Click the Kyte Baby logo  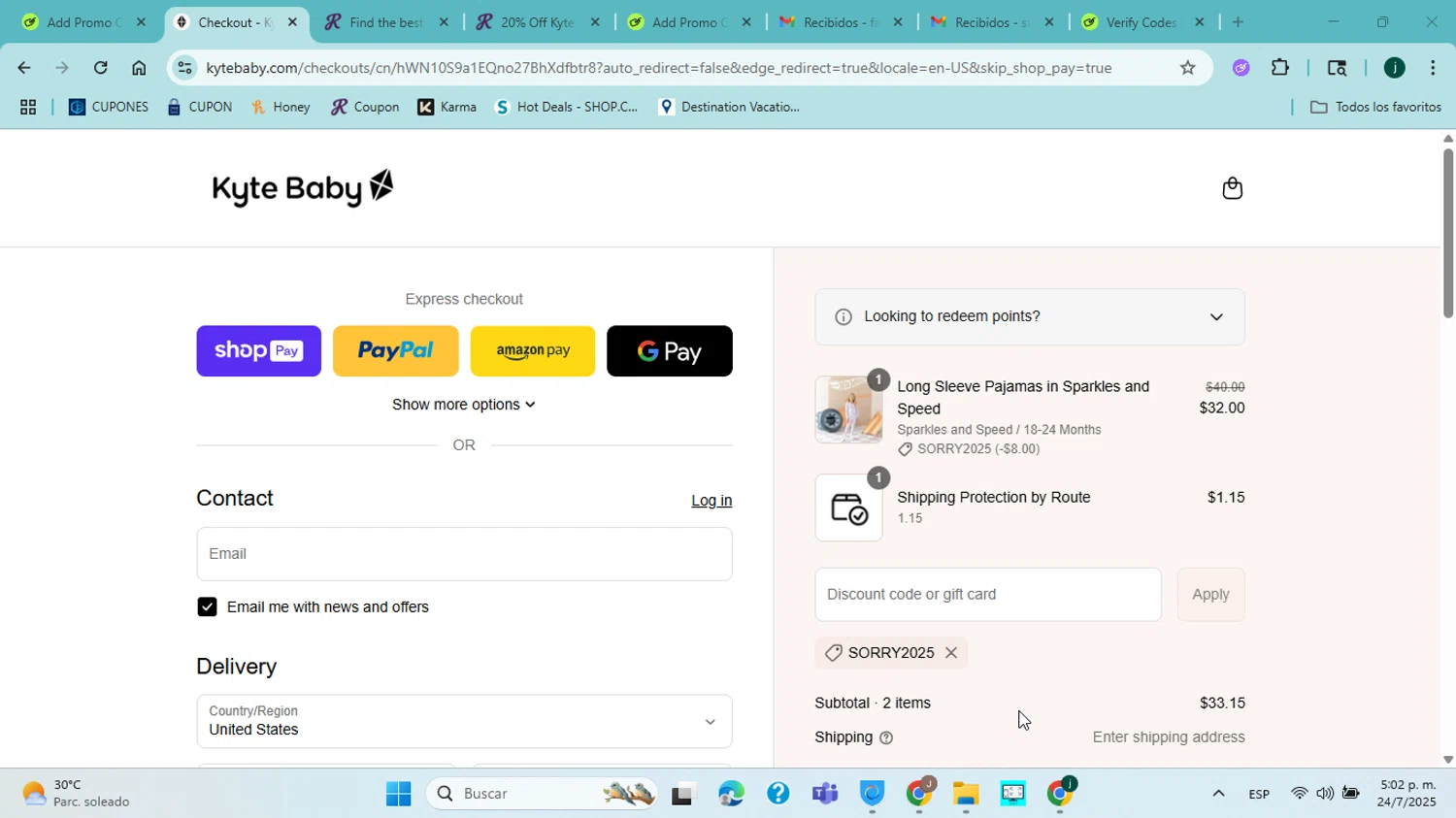pos(303,188)
